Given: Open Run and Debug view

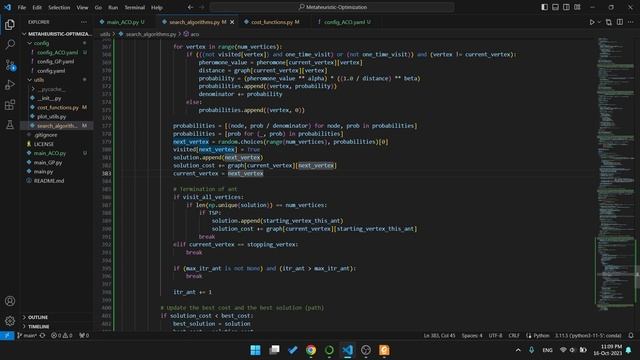Looking at the screenshot, I should point(10,84).
